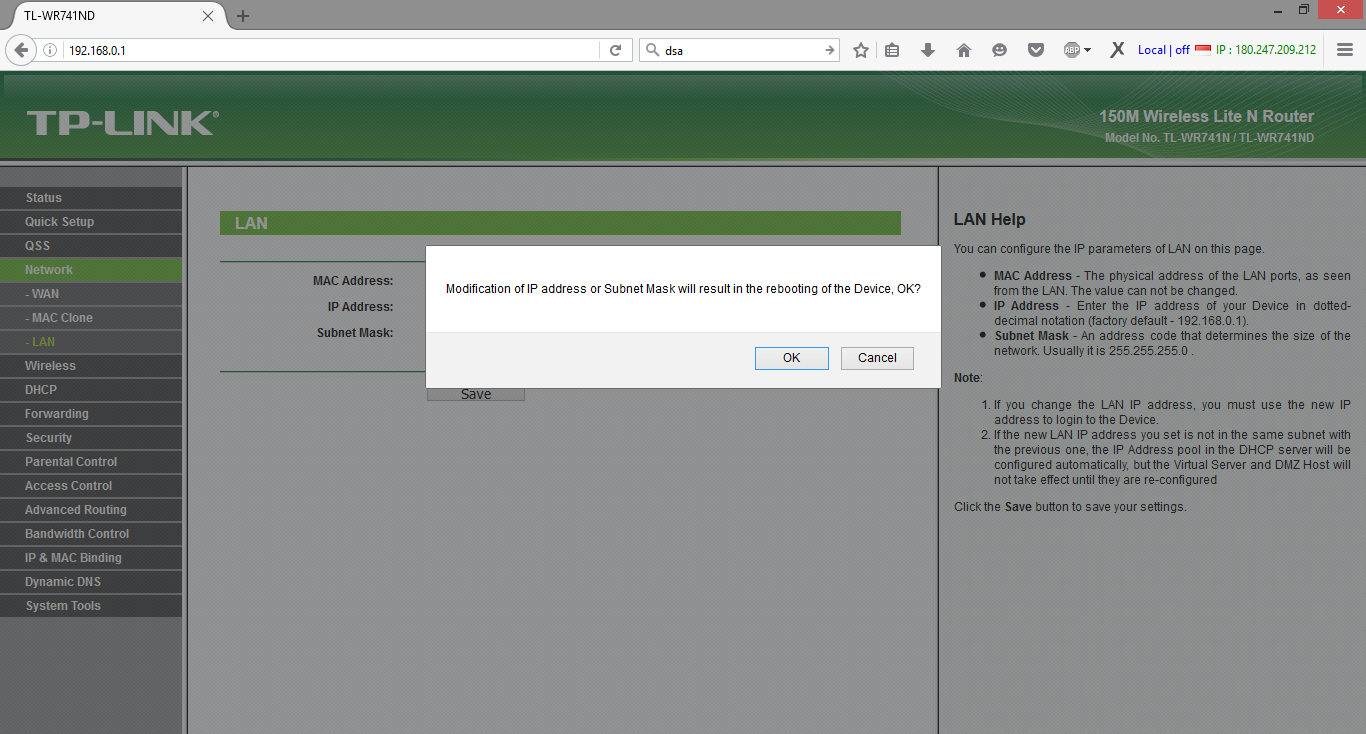Viewport: 1366px width, 734px height.
Task: Click the 150M Wireless Lite N Router title
Action: point(1206,116)
